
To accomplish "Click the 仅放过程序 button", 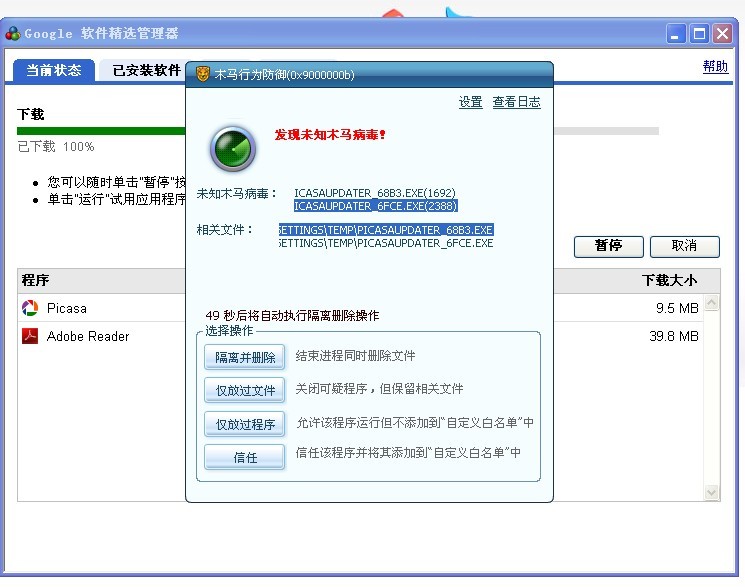I will coord(245,424).
